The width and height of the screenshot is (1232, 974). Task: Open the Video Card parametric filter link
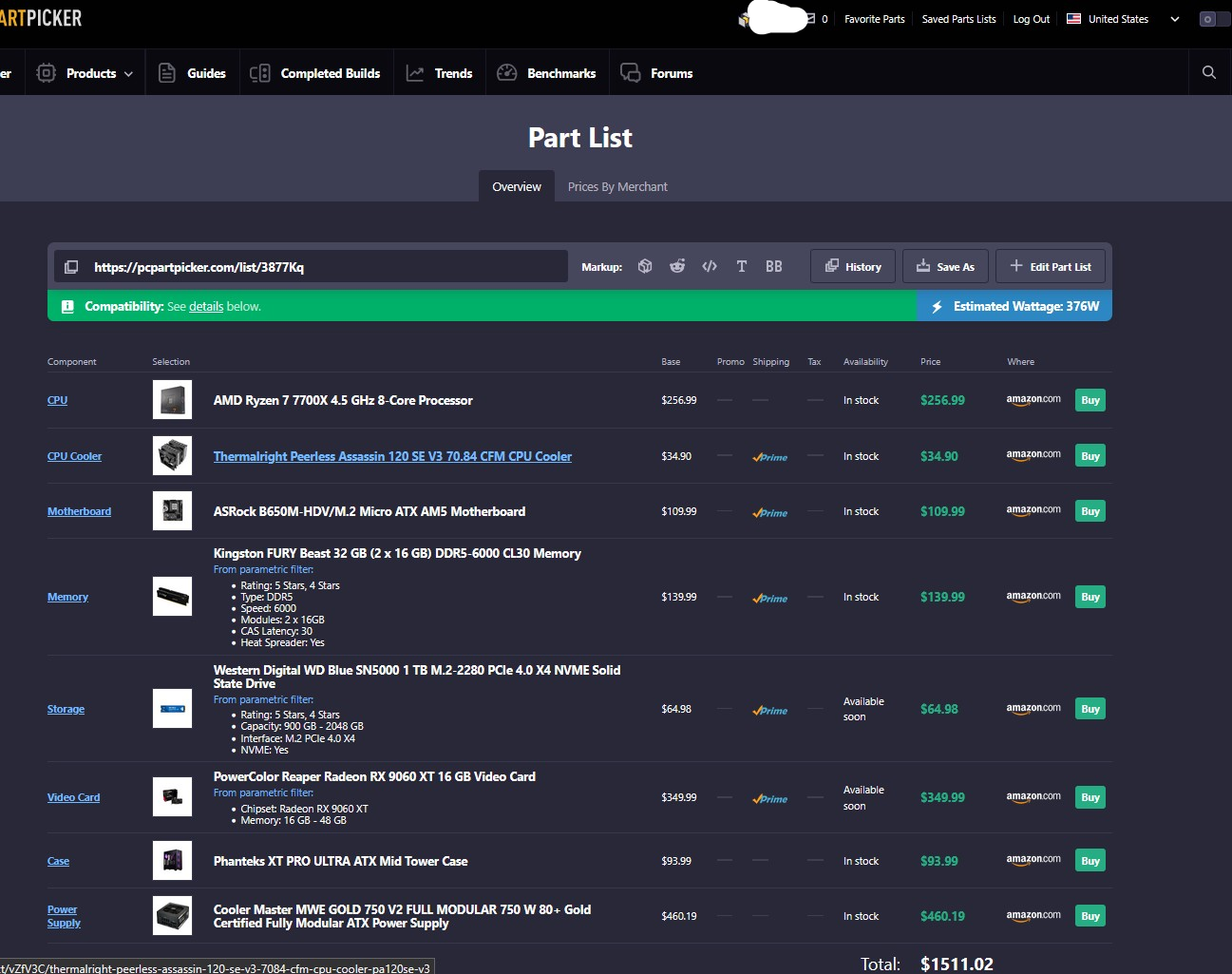263,793
